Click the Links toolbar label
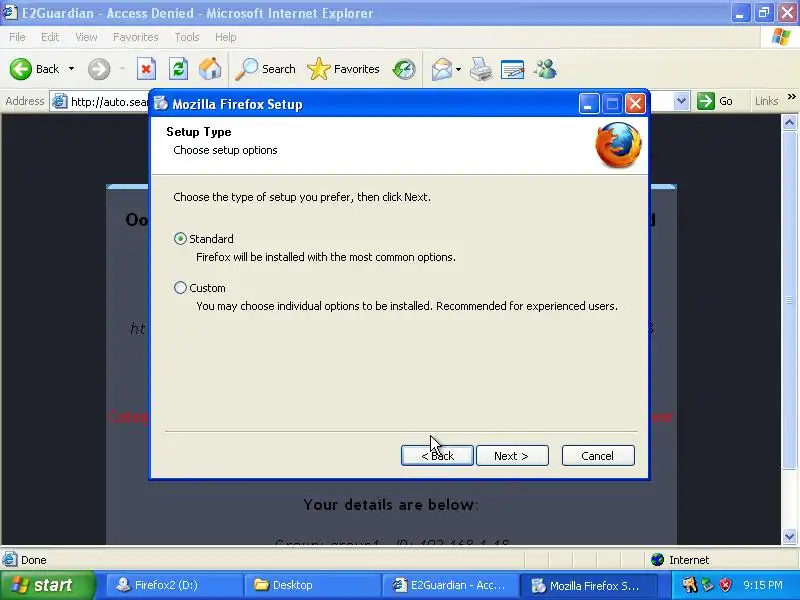 pos(766,101)
